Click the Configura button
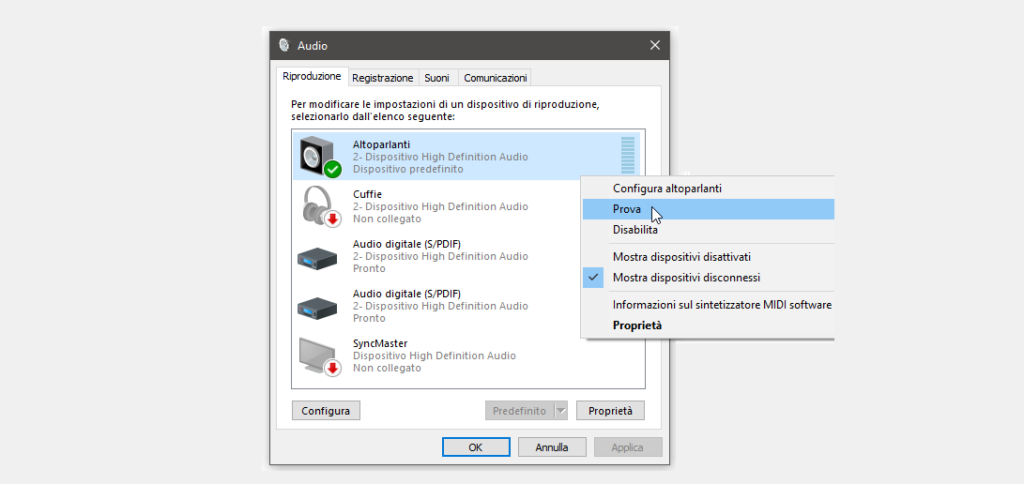 pos(326,411)
